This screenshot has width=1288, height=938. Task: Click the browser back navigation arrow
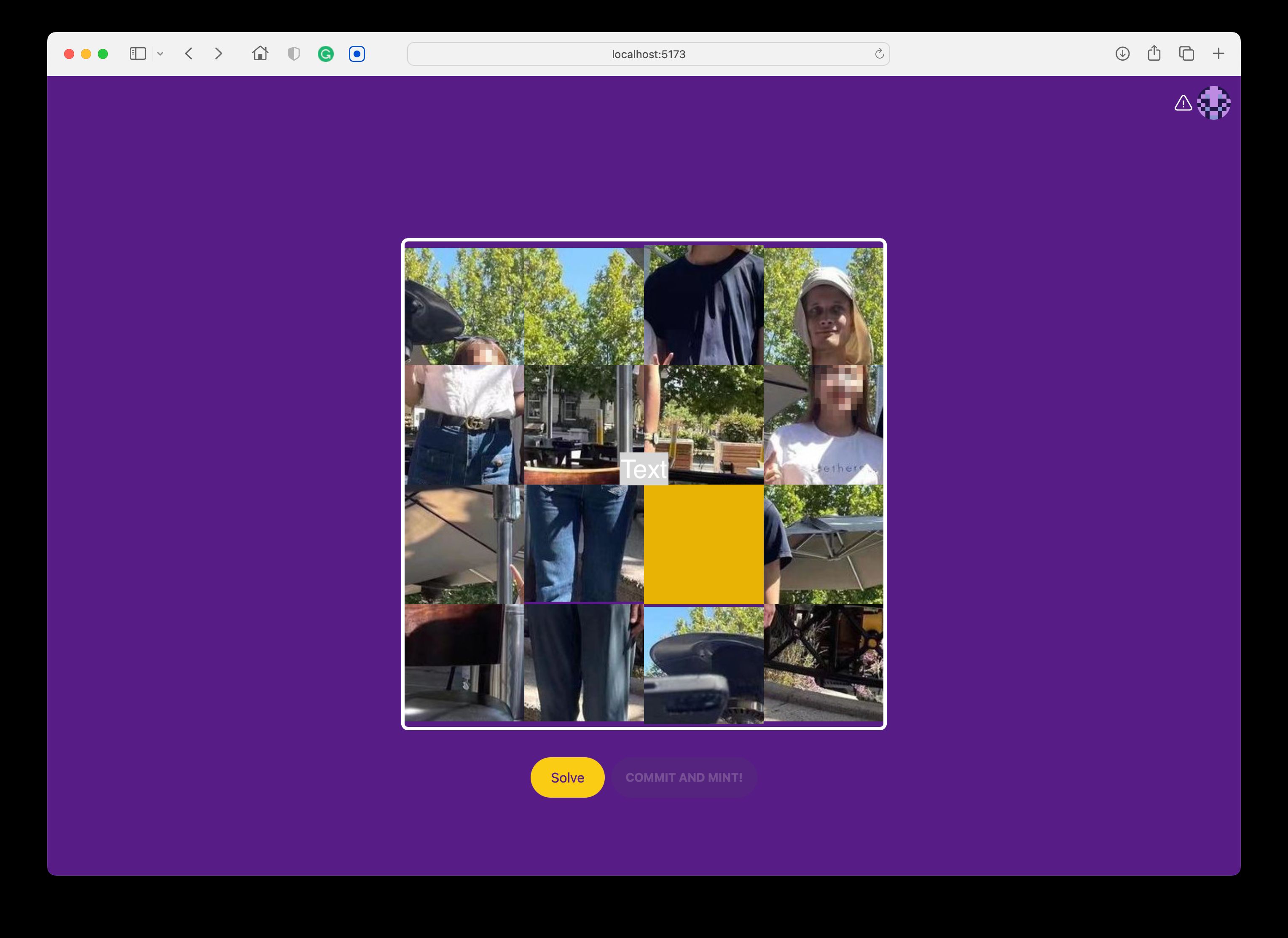tap(189, 54)
